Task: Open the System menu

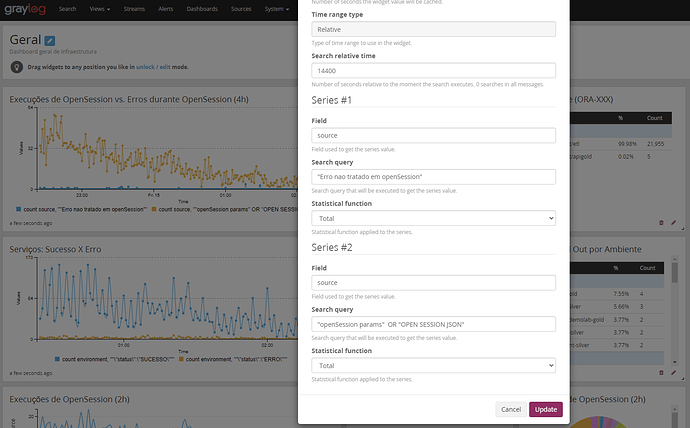Action: click(277, 9)
